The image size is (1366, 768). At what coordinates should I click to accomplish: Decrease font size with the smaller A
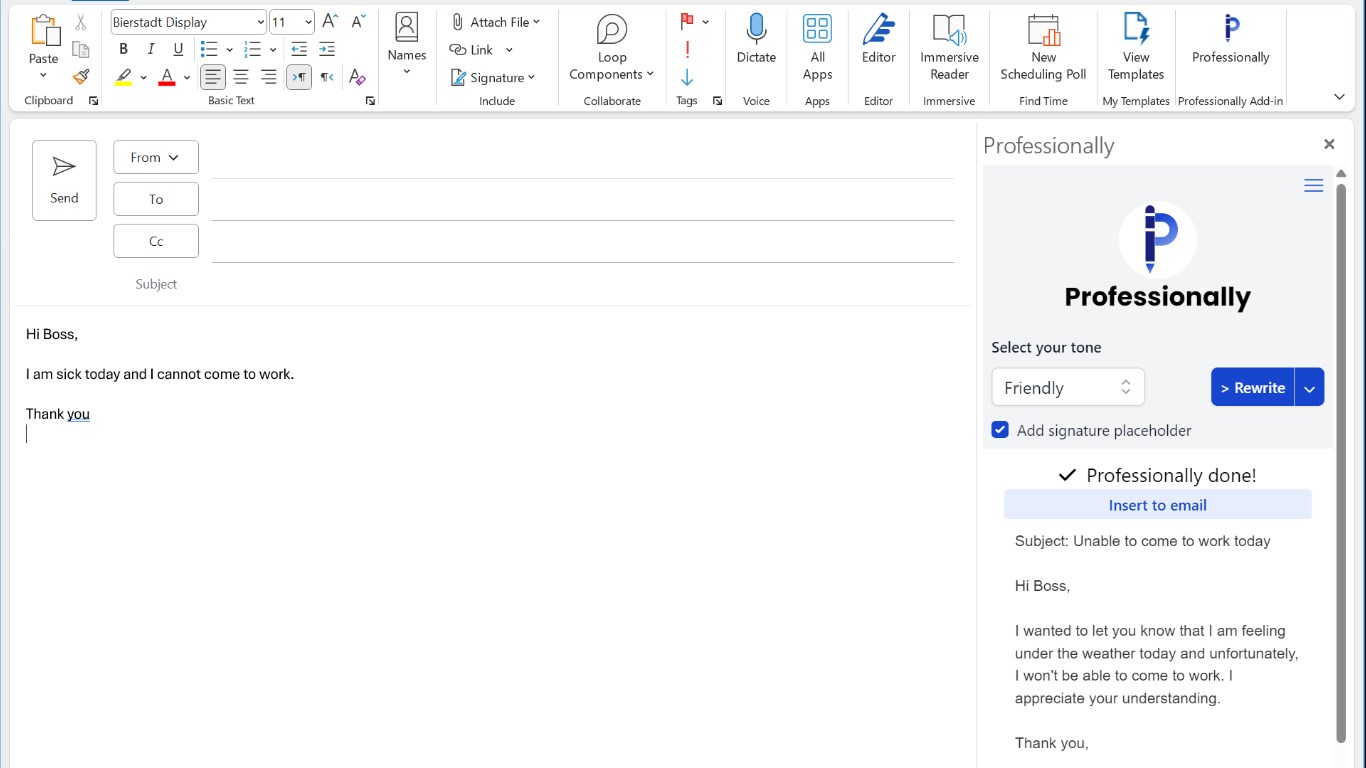[357, 22]
